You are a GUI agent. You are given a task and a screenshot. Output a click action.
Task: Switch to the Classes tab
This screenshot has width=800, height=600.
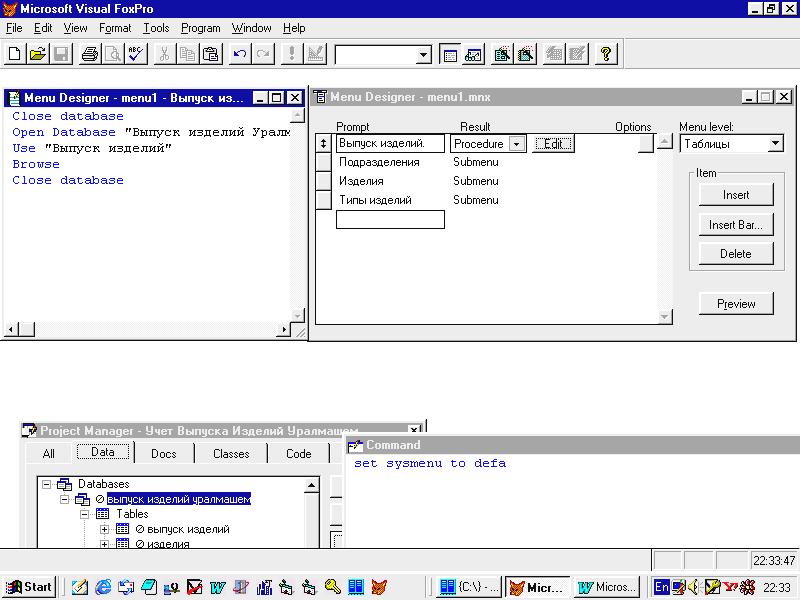point(231,454)
